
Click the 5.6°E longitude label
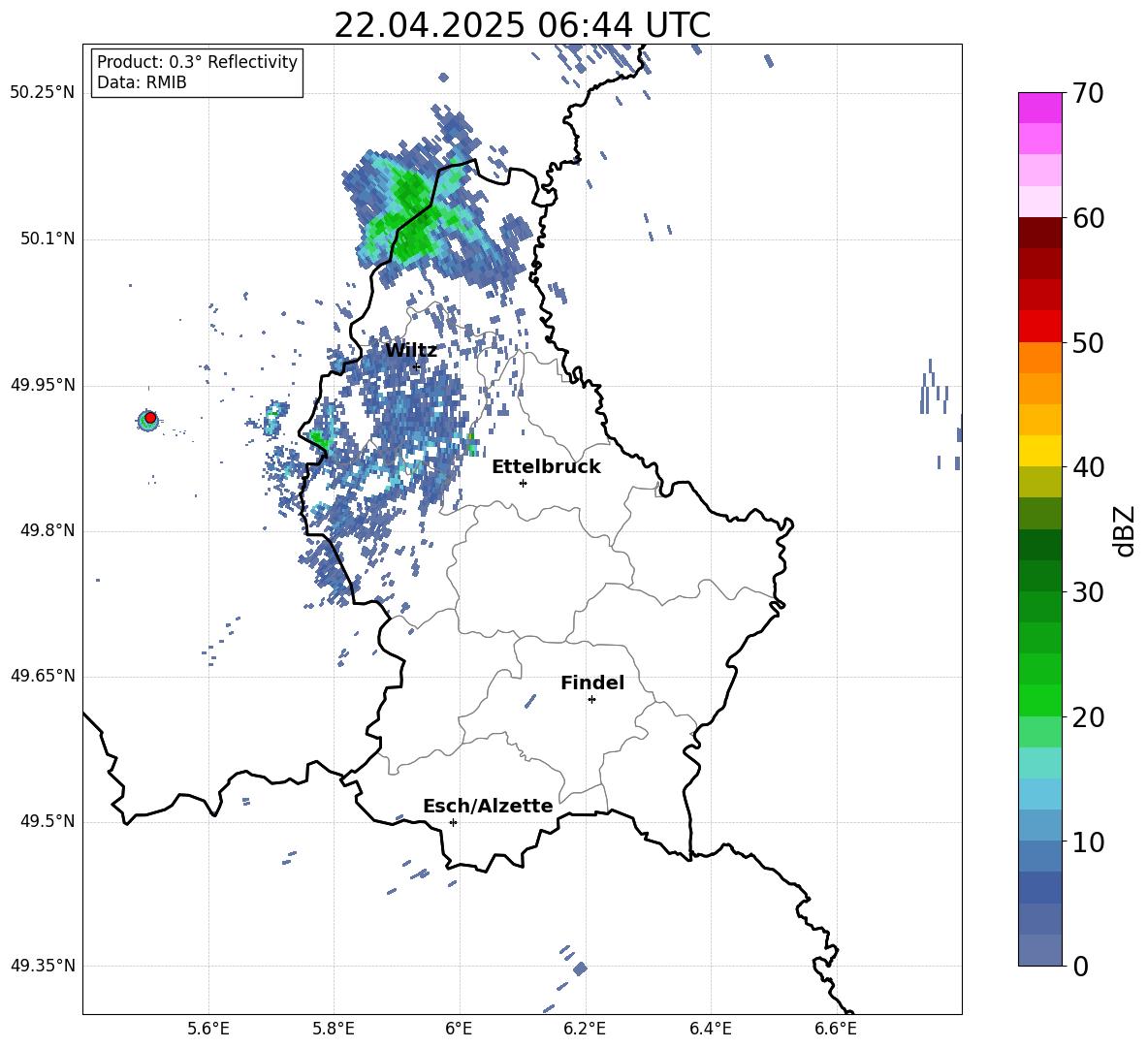coord(208,1029)
